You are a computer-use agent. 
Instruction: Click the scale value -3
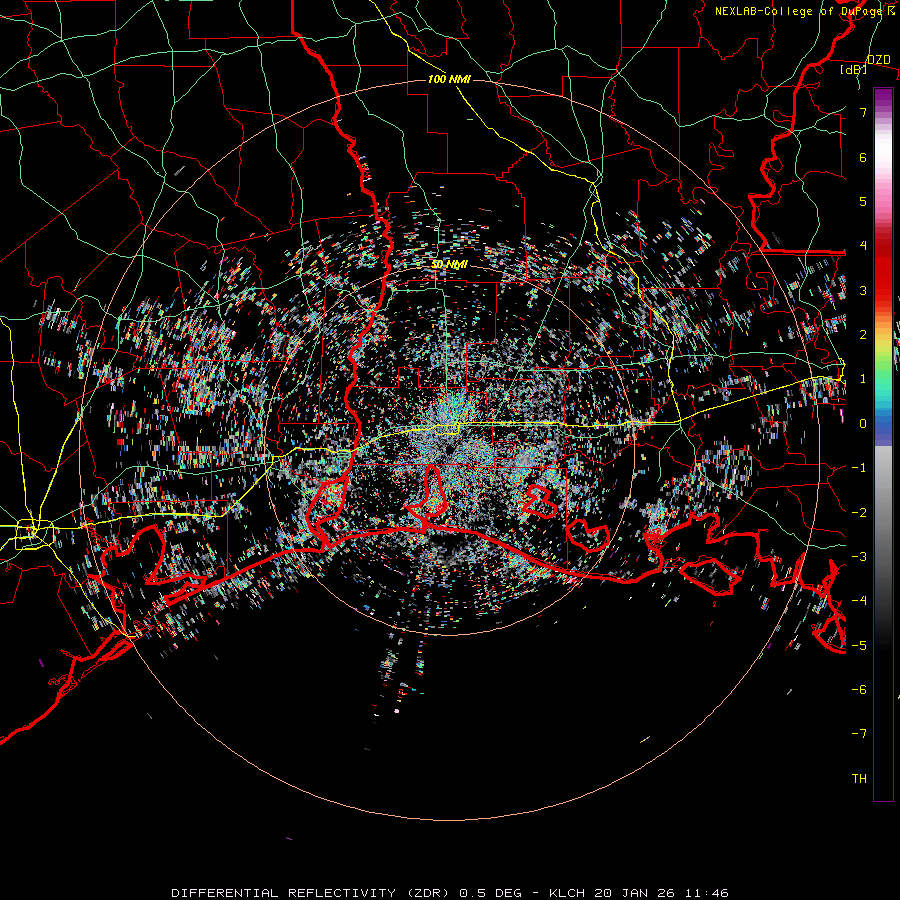click(859, 557)
